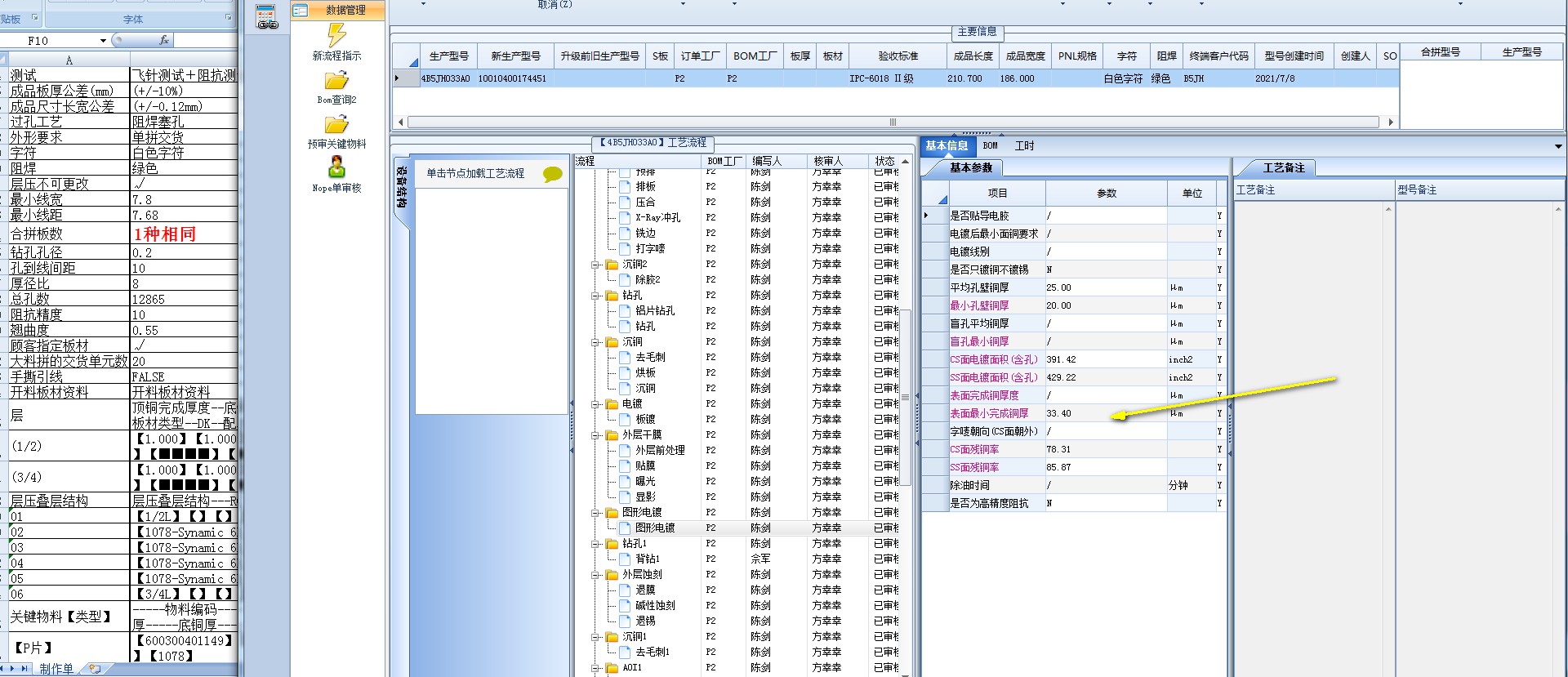Click the 数据管理 panel header icon
Screen dimensions: 1568x677
(301, 11)
